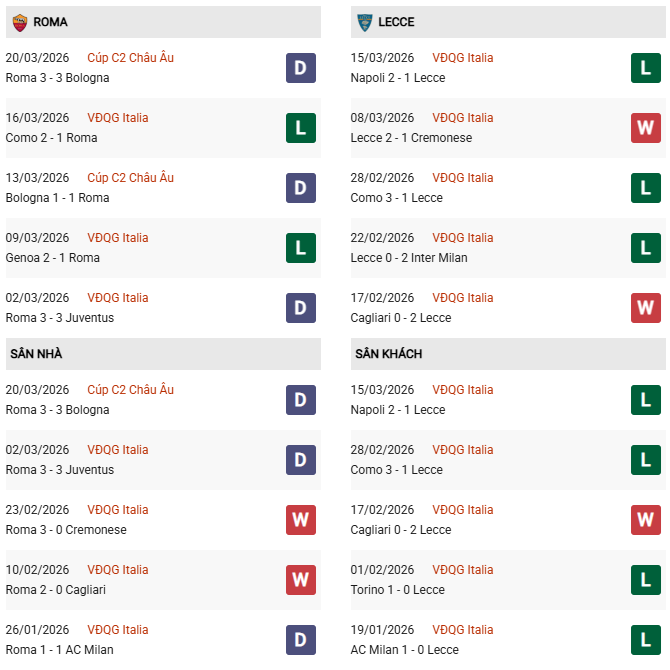Select the LECCE section header
The width and height of the screenshot is (670, 670).
396,21
